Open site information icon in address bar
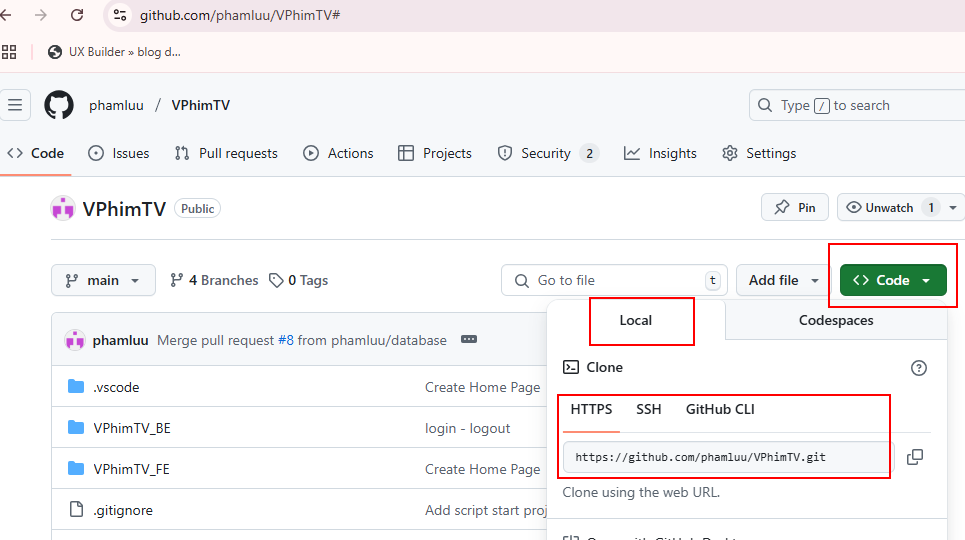This screenshot has width=965, height=540. [x=120, y=15]
